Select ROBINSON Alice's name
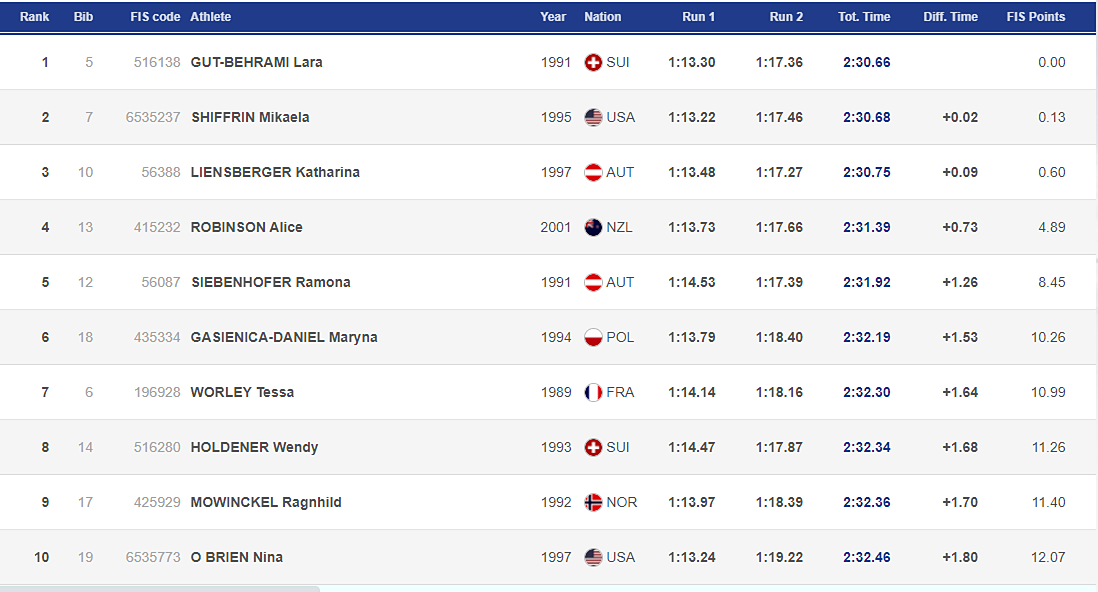 point(246,227)
